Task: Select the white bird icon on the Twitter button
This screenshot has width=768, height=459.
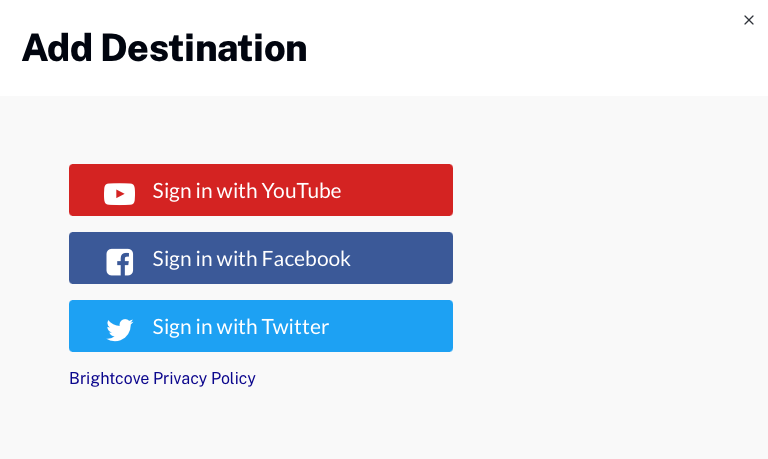Action: tap(119, 329)
